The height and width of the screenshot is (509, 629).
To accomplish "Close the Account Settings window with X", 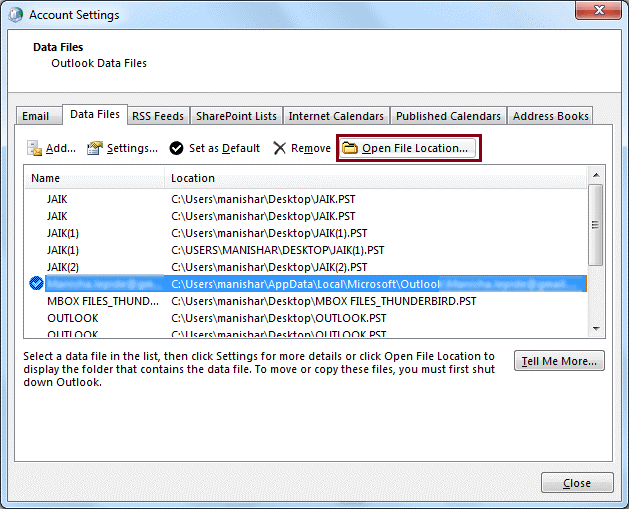I will pyautogui.click(x=599, y=10).
